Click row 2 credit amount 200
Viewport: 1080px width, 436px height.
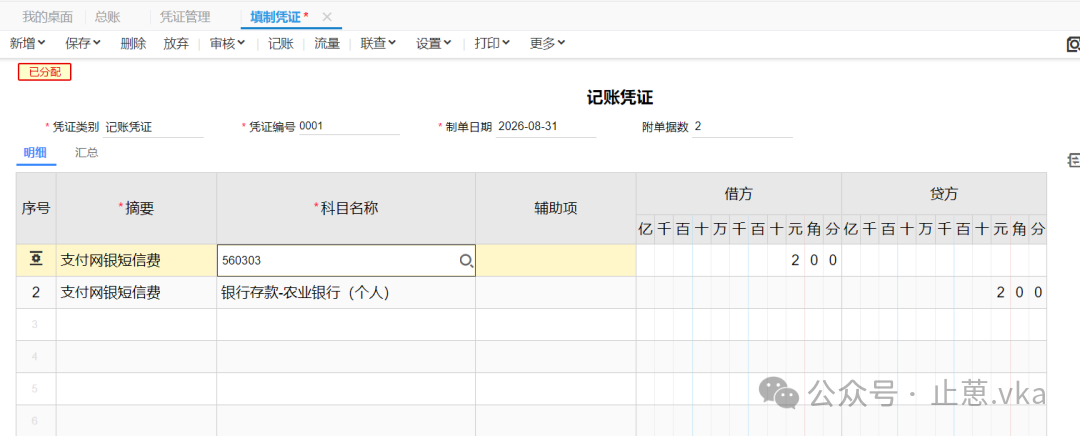tap(944, 293)
